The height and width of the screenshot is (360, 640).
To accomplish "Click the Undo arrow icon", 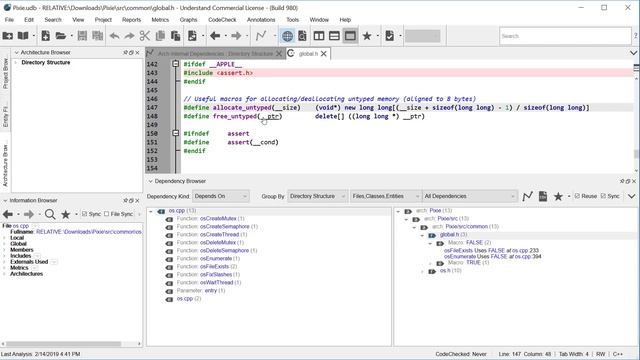I will point(115,36).
